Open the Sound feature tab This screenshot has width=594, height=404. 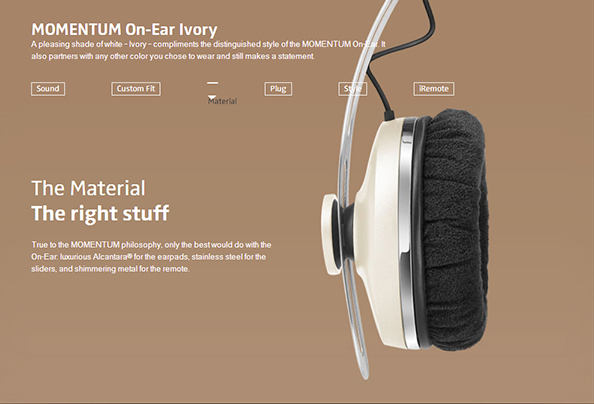48,89
